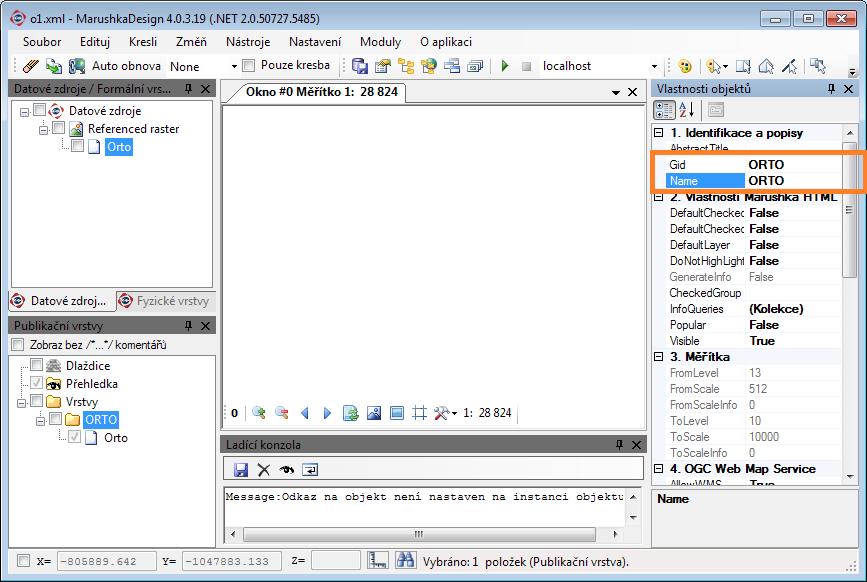Open the hammer and wrench tools menu

445,413
